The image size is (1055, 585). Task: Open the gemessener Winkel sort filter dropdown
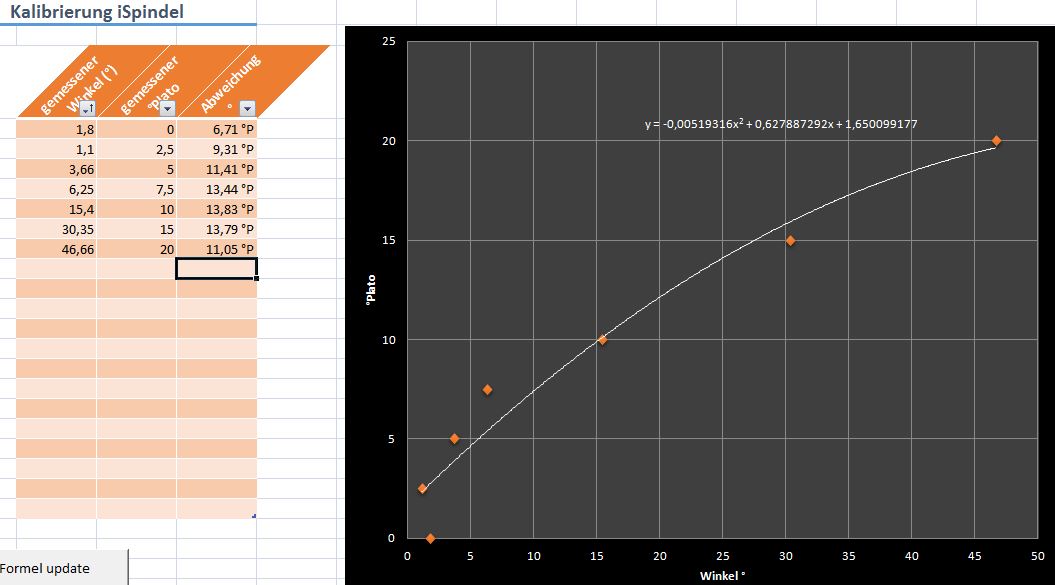87,109
